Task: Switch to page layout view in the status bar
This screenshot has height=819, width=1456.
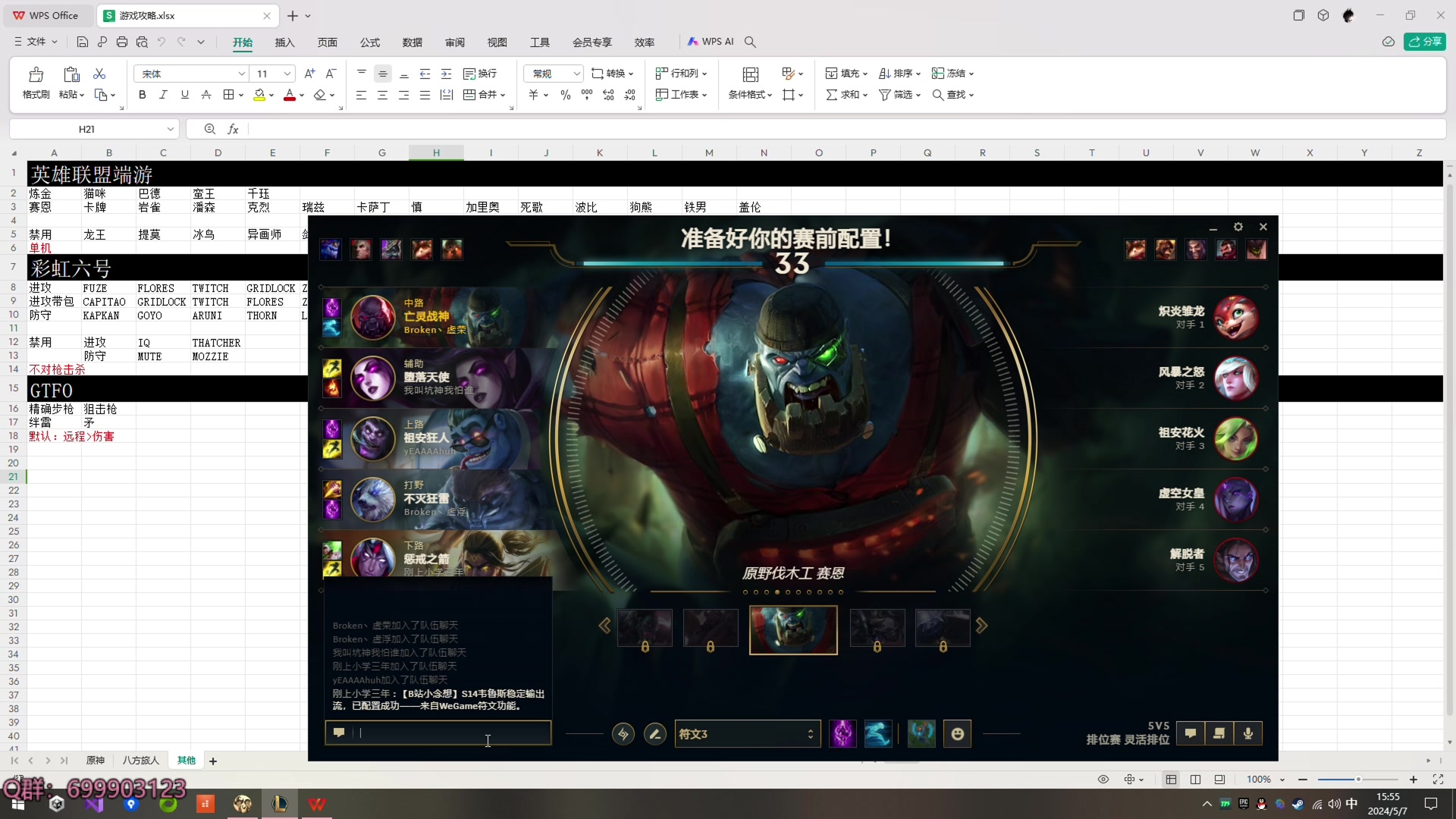Action: 1196,780
